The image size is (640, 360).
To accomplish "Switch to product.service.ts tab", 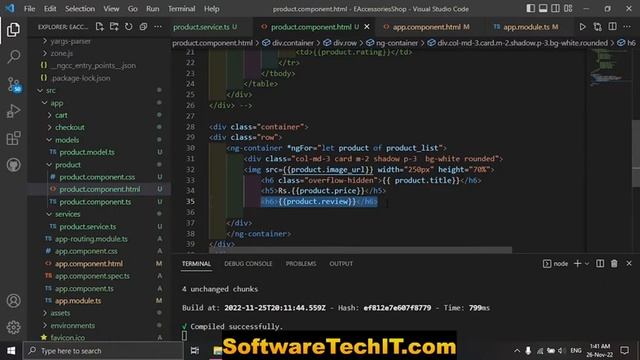I will (x=205, y=27).
